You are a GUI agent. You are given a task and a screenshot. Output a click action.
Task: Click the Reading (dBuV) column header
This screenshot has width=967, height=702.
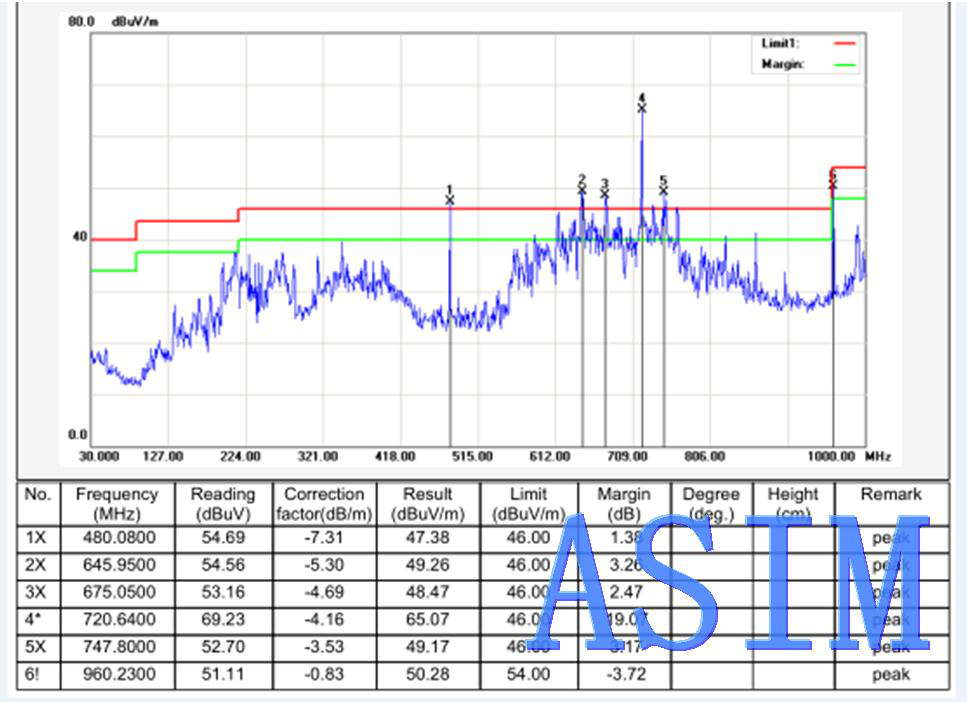click(x=223, y=503)
